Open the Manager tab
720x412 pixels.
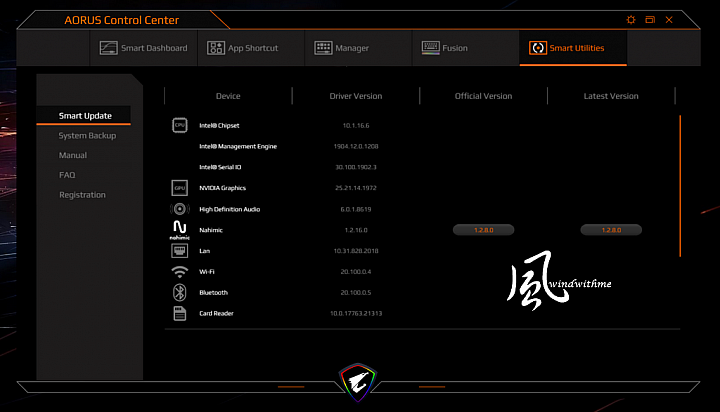coord(359,48)
